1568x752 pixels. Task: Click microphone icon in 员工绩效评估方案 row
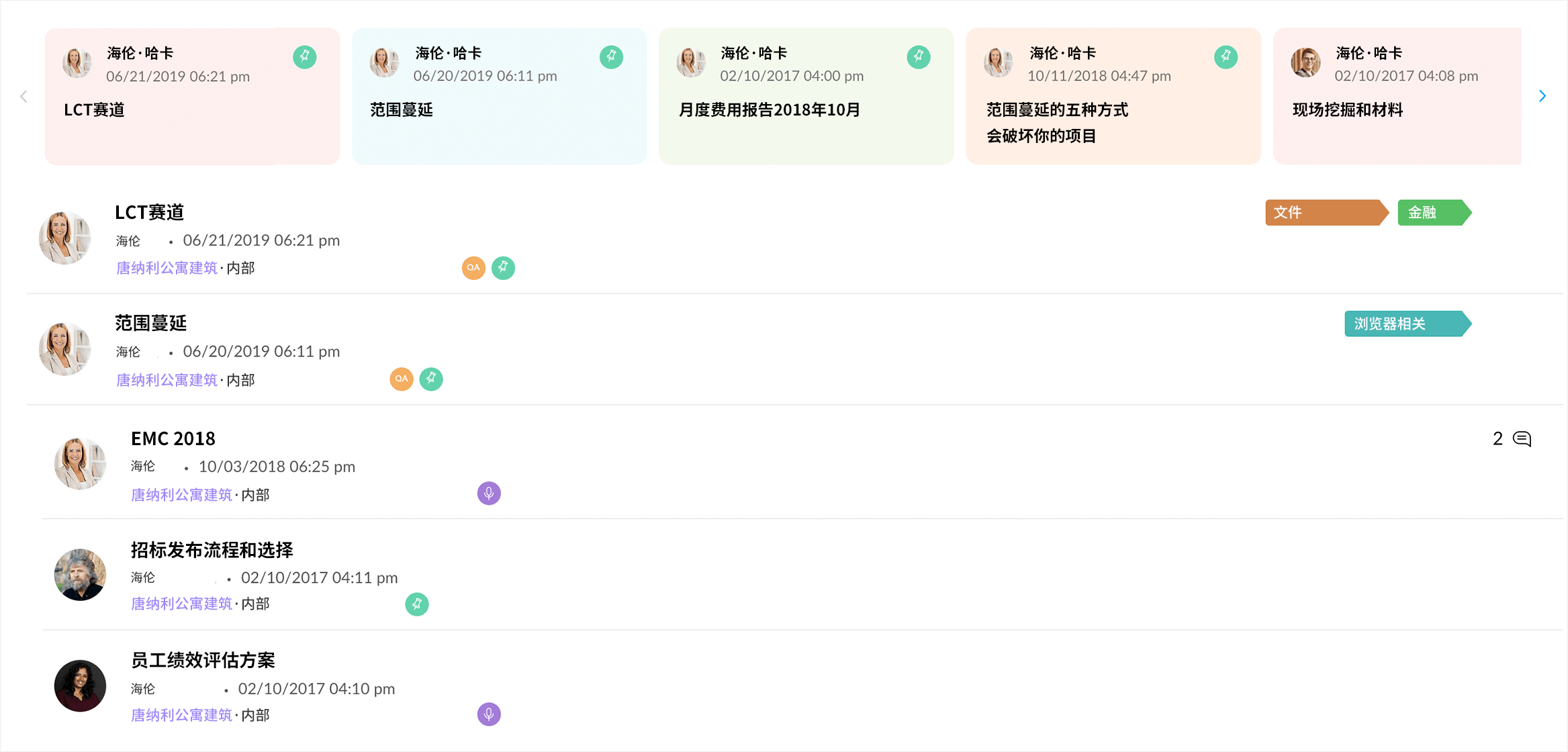pyautogui.click(x=489, y=714)
